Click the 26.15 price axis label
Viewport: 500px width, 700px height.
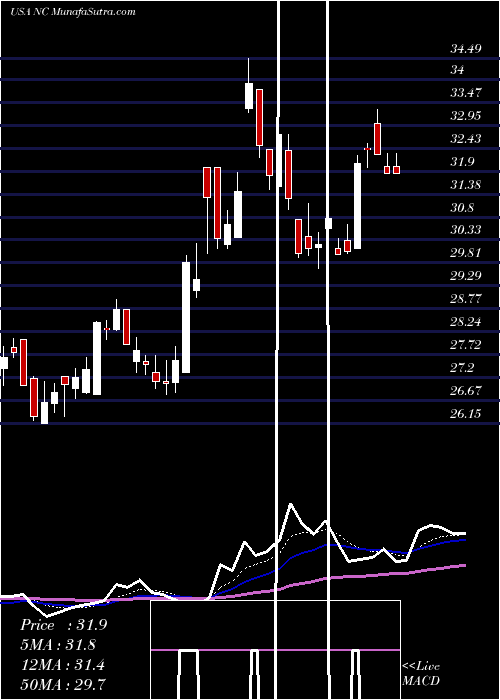[466, 414]
